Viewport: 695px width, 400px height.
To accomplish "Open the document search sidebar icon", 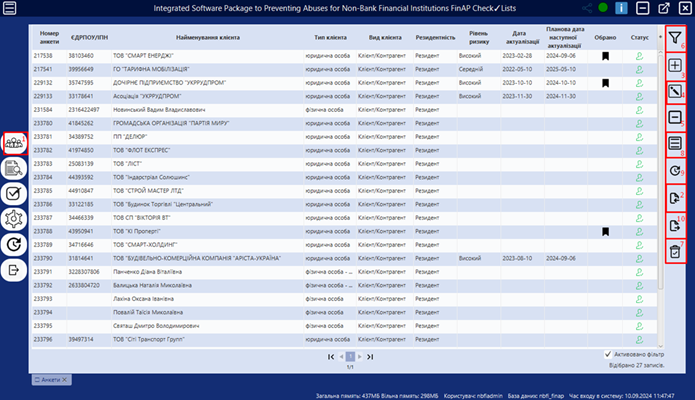I will click(x=14, y=169).
